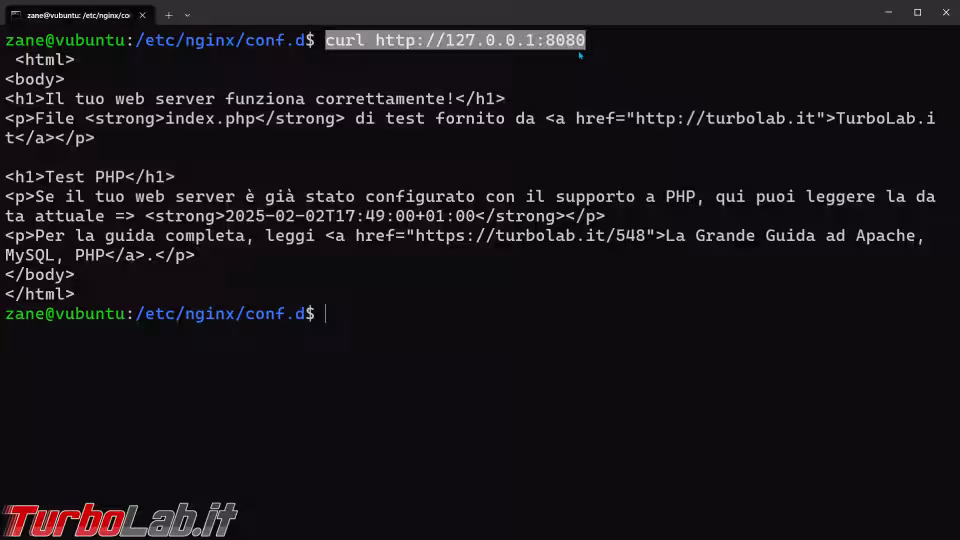The image size is (960, 540).
Task: Click the 2025-02-02T17:49:00+01:00 timestamp
Action: (x=350, y=216)
